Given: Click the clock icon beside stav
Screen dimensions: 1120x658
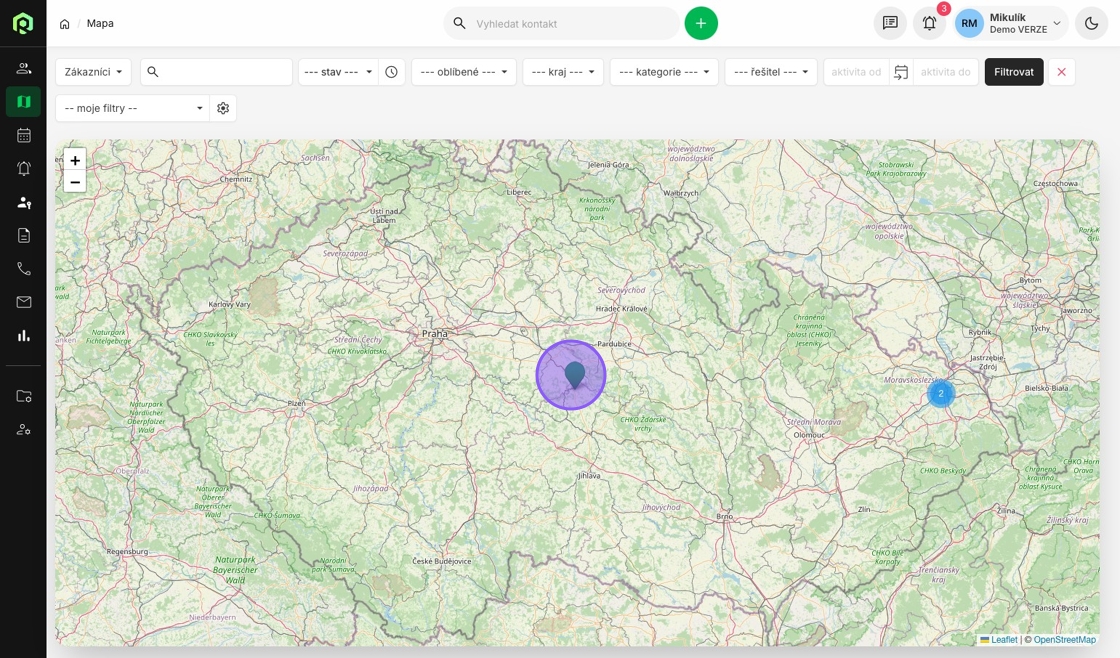Looking at the screenshot, I should [392, 72].
